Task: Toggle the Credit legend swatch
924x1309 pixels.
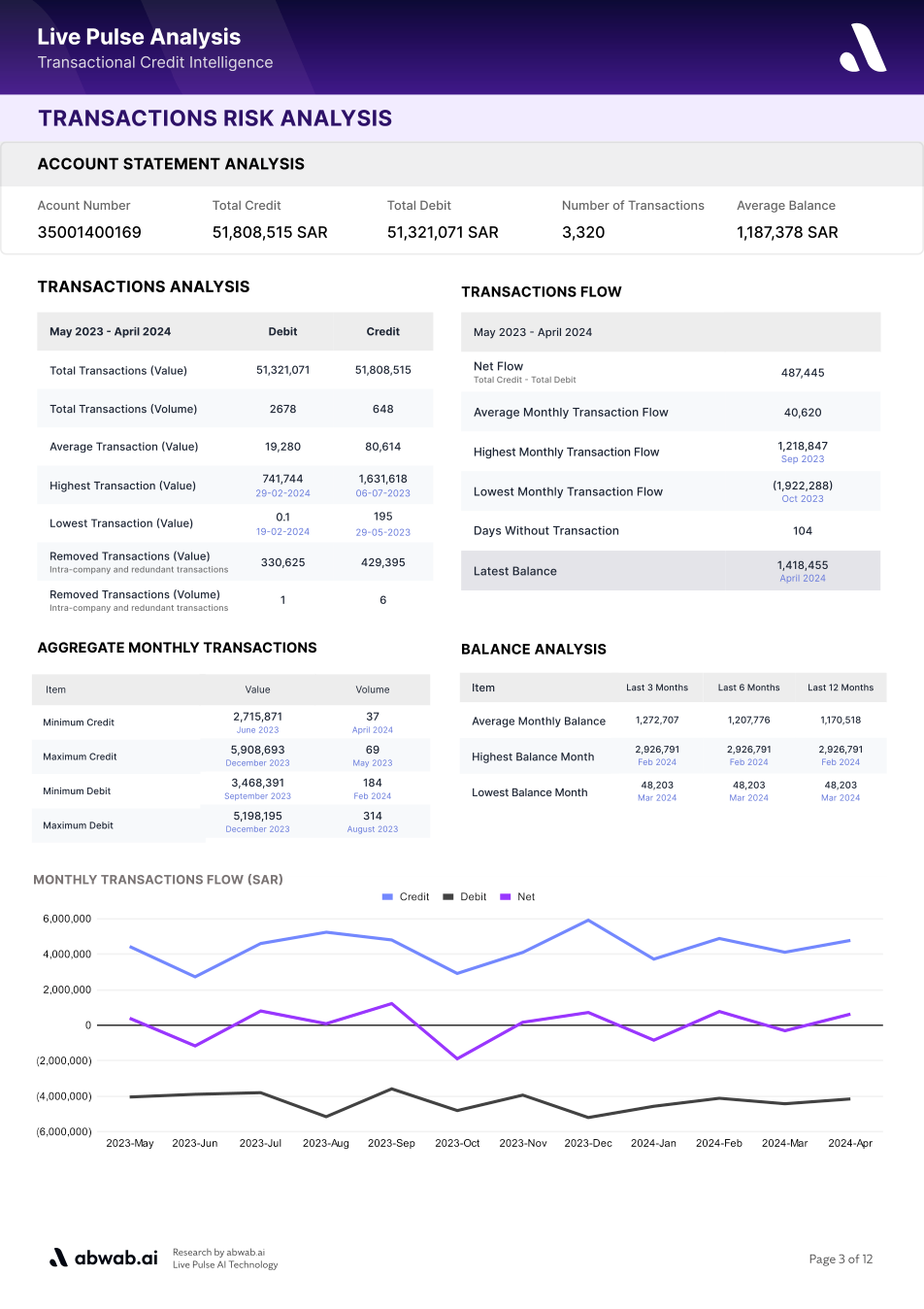Action: [x=388, y=897]
